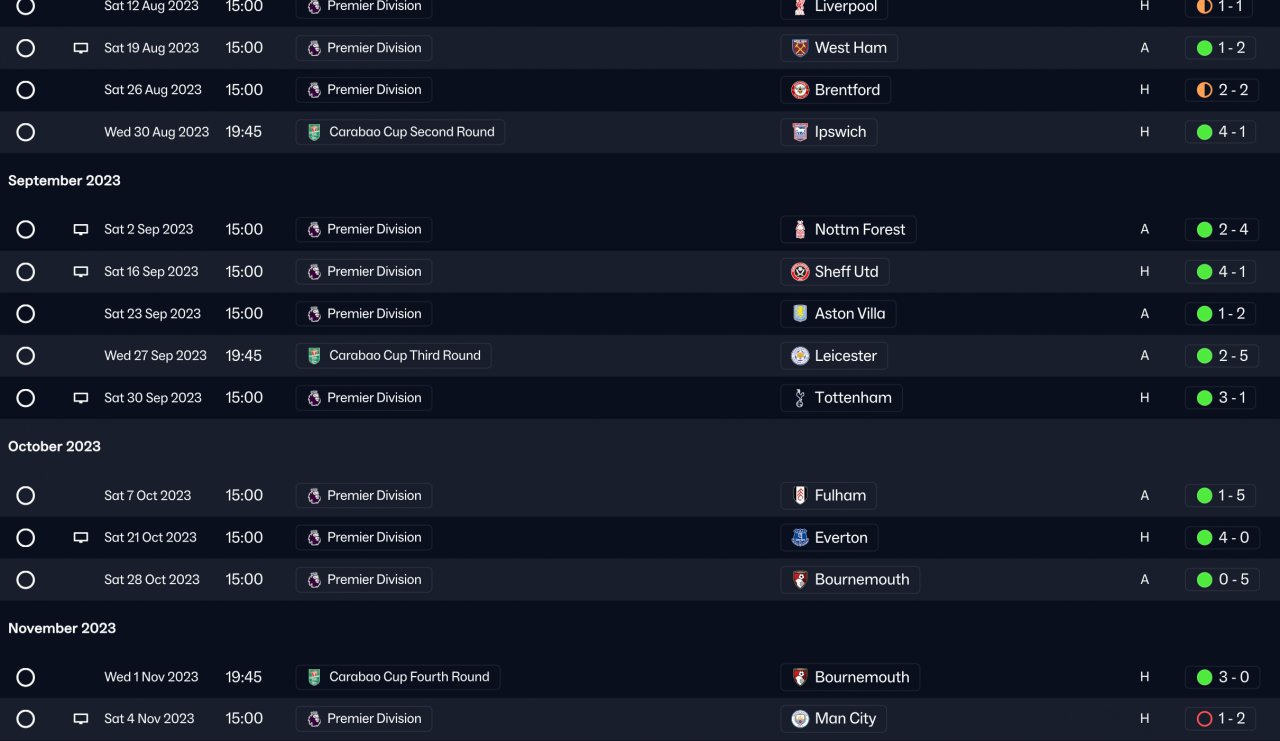
Task: Click the TV icon beside Sat 2 Sep 2023
Action: coord(81,230)
